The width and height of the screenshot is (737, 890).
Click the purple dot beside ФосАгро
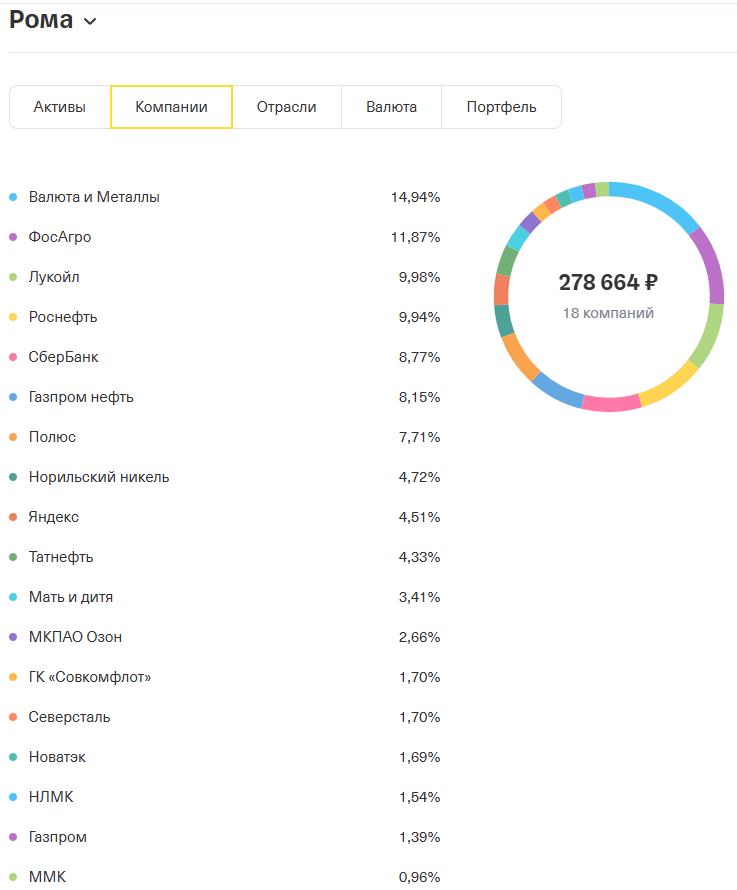click(x=13, y=237)
